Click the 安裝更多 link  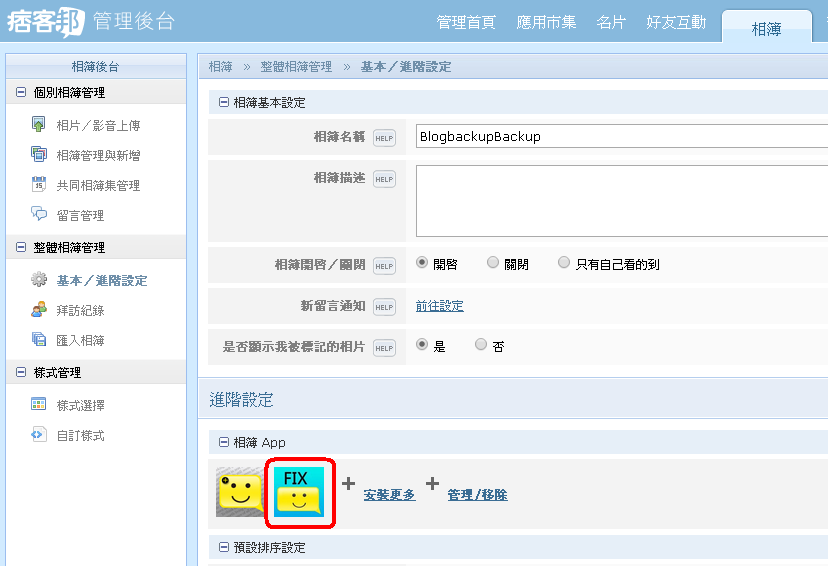(x=389, y=495)
